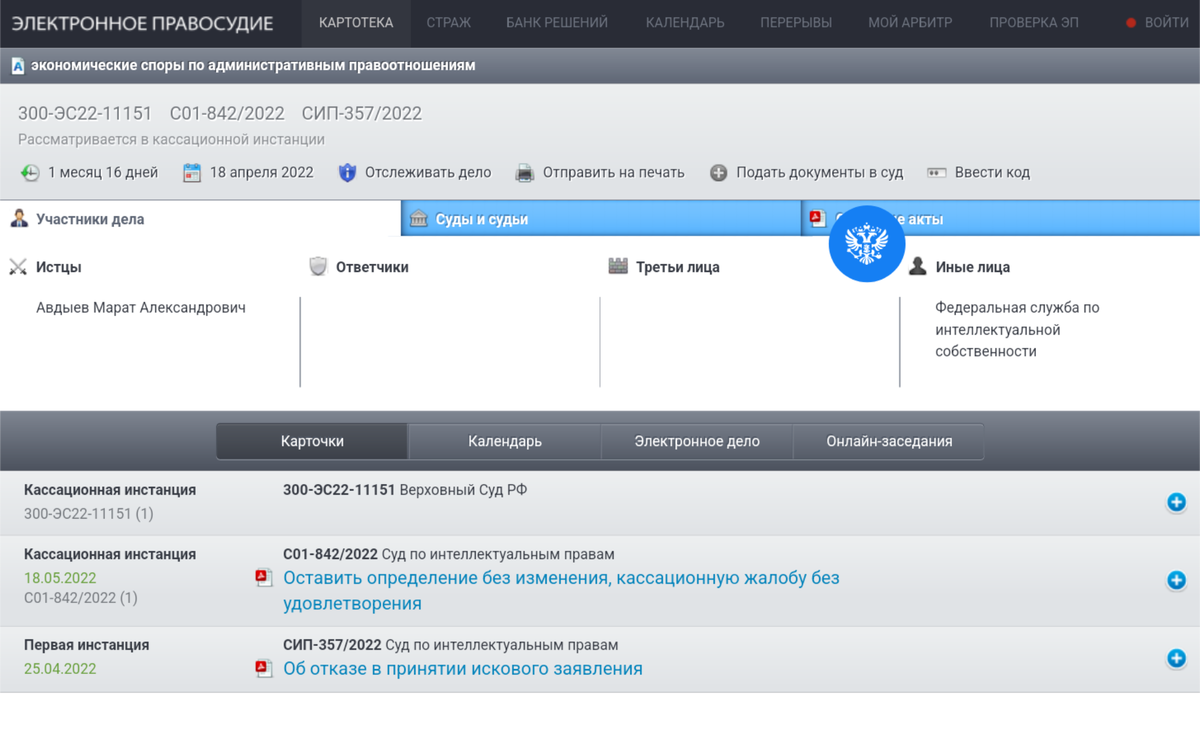Click the date 18.05.2022

point(60,578)
